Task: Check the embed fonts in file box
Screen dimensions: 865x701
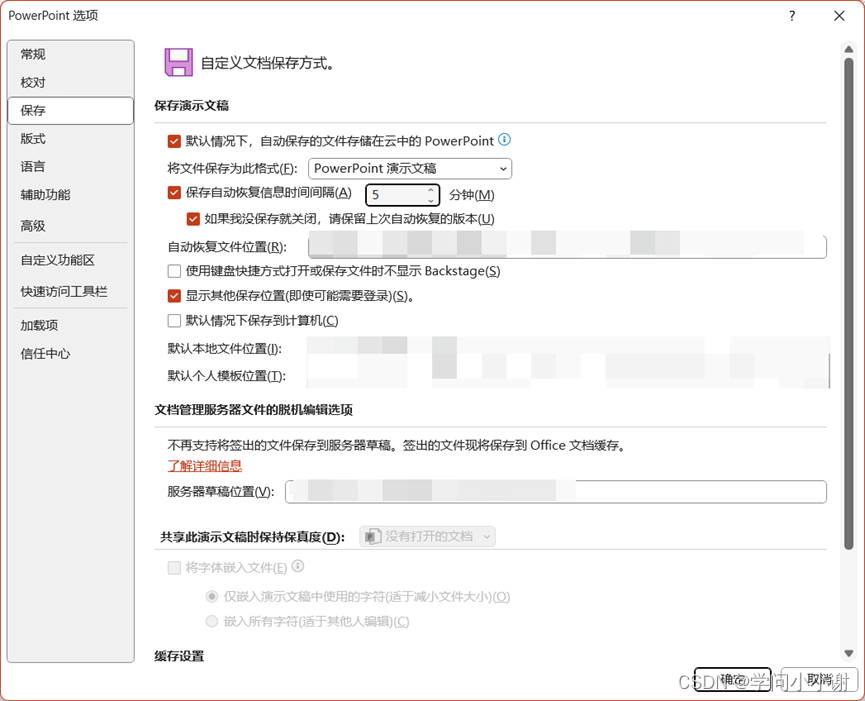Action: [x=174, y=568]
